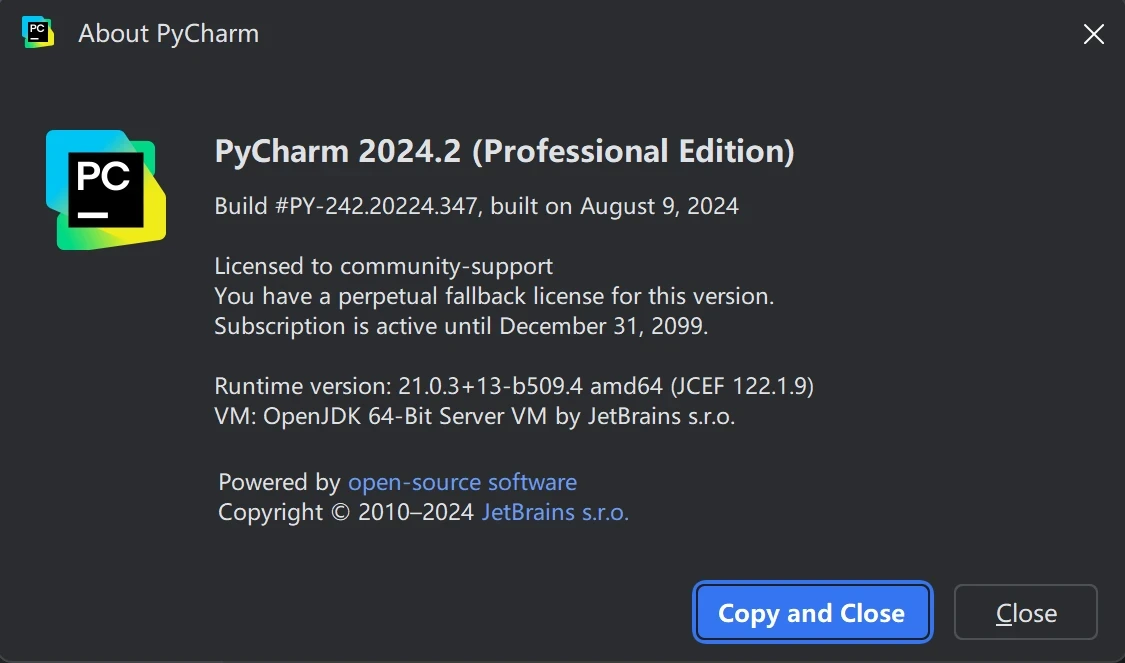Image resolution: width=1125 pixels, height=663 pixels.
Task: Click the small PyCharm icon in title bar
Action: coord(38,32)
